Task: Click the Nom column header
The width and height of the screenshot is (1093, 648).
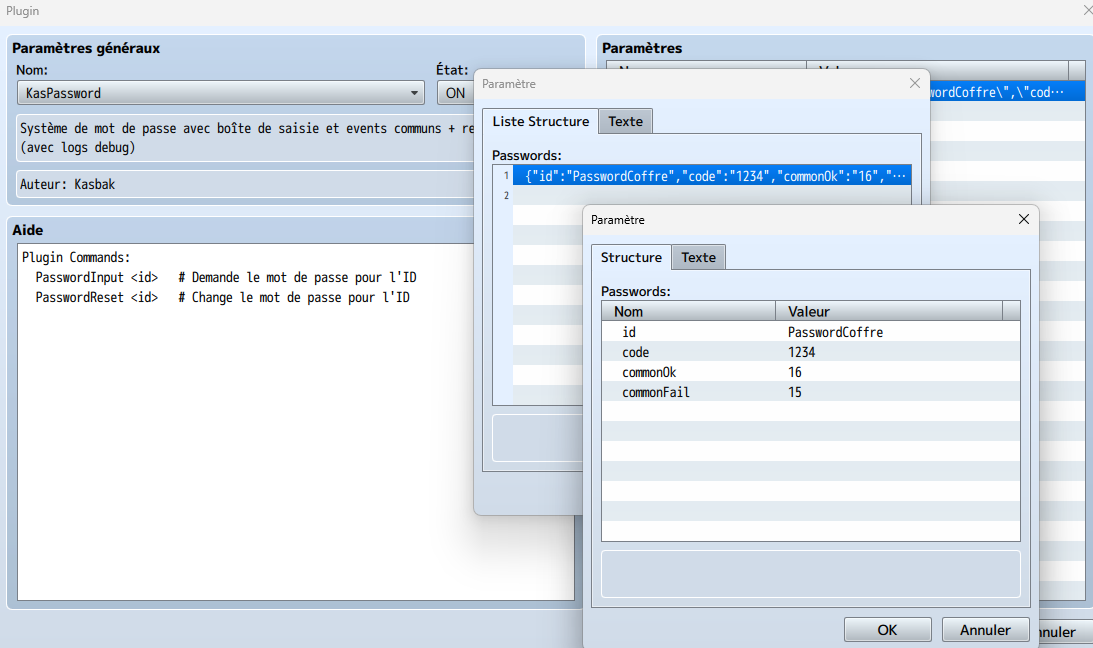Action: tap(689, 311)
